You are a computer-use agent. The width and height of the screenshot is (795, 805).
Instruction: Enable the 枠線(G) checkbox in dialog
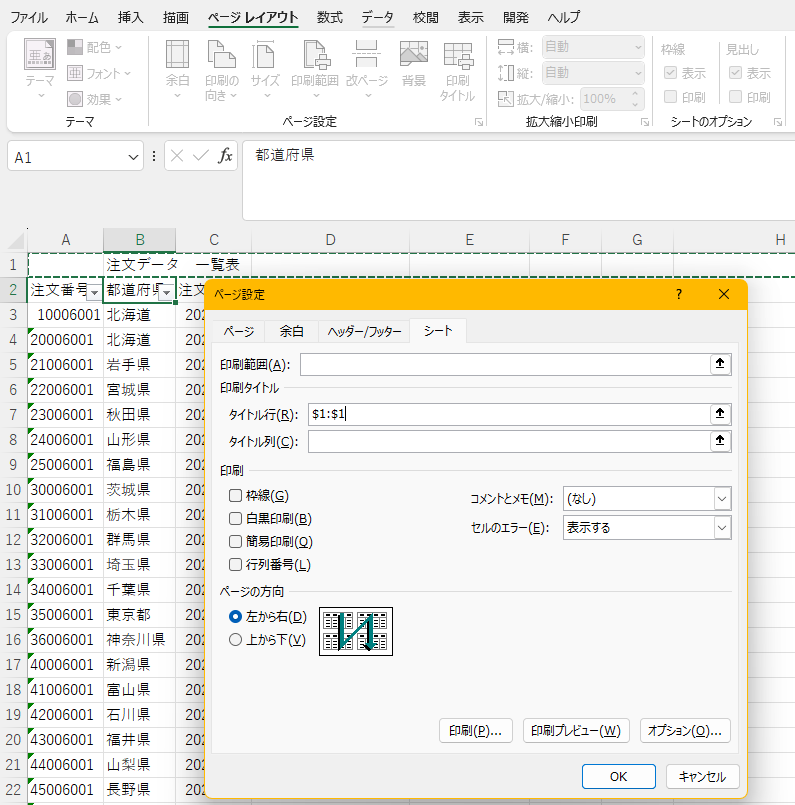[x=236, y=496]
